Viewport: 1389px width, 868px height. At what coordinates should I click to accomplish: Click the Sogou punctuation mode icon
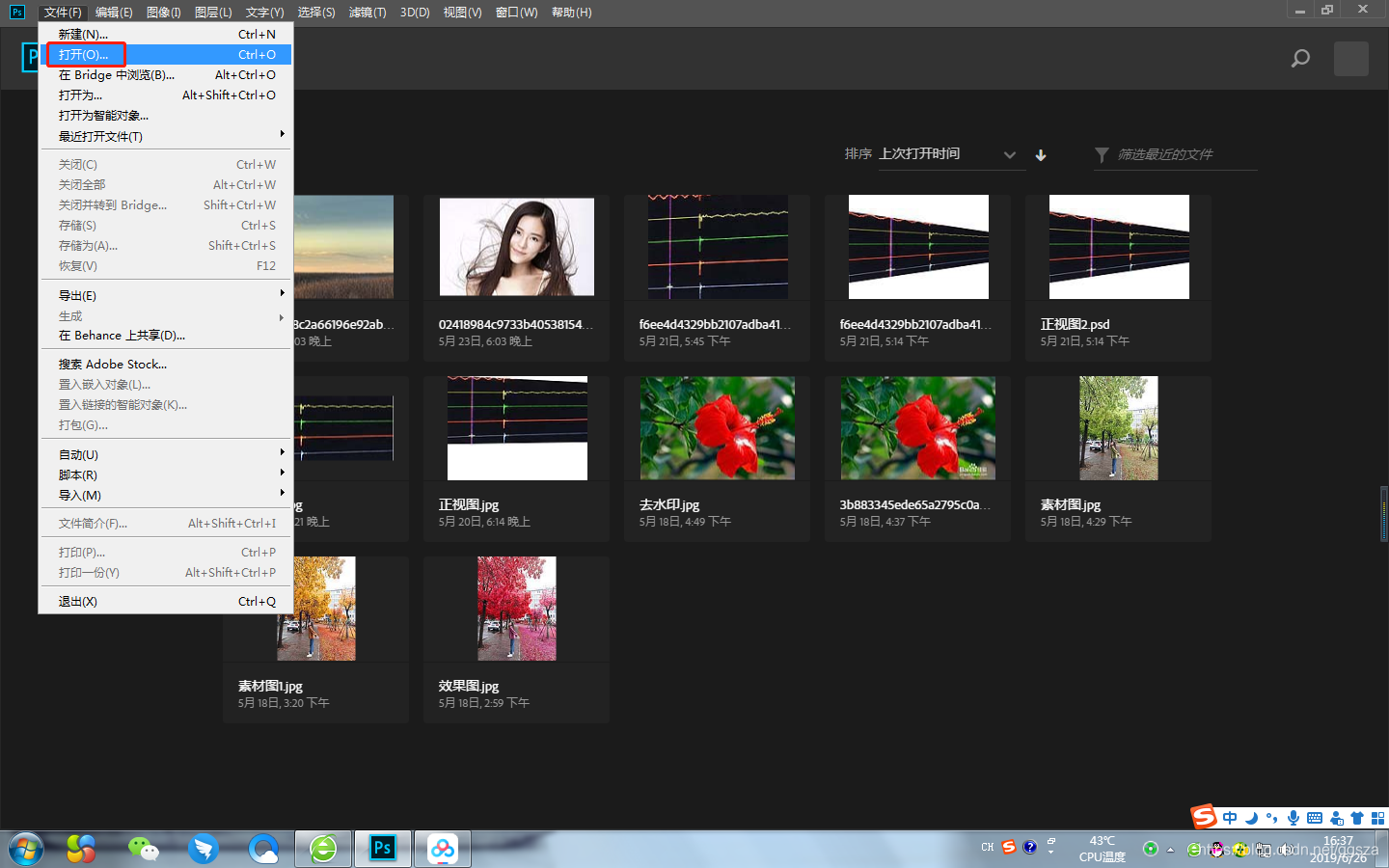tap(1272, 818)
